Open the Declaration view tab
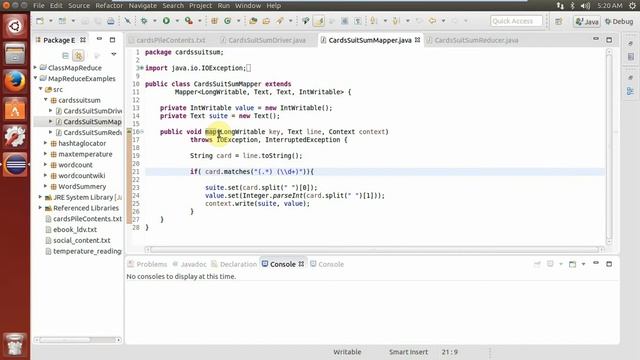640x360 pixels. (234, 264)
